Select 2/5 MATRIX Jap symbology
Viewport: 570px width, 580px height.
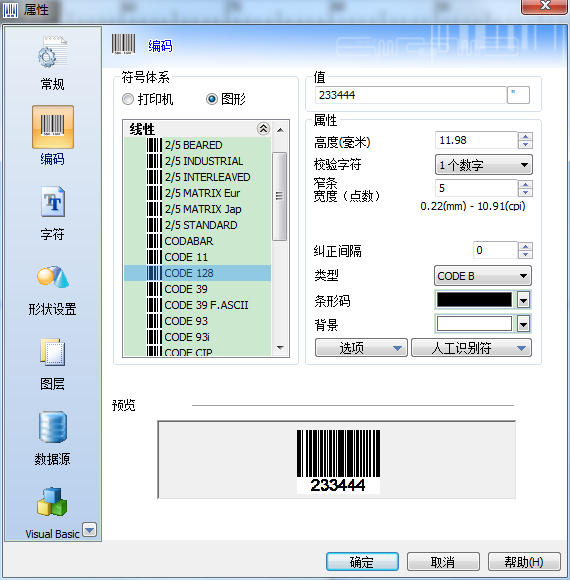coord(198,209)
